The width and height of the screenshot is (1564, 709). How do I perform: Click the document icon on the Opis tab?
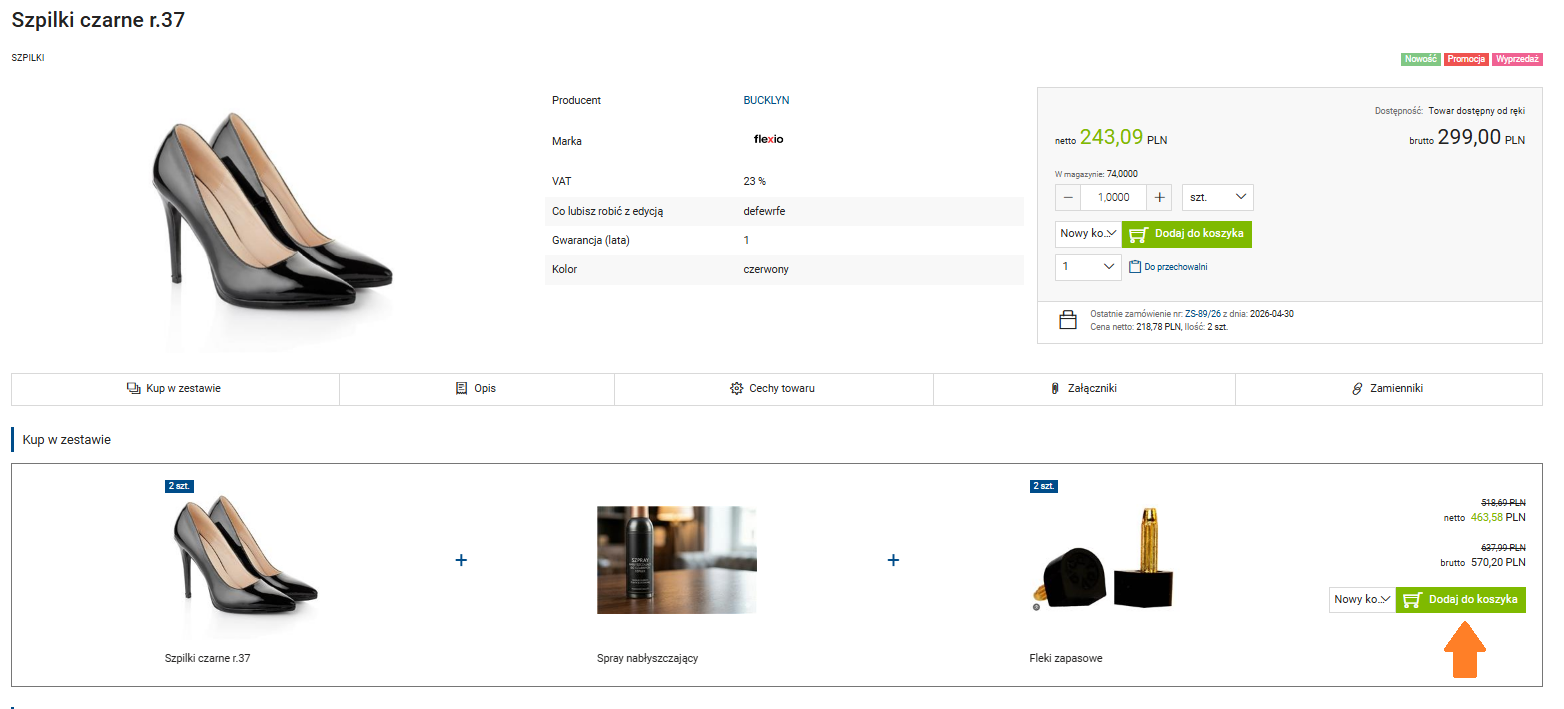click(461, 388)
